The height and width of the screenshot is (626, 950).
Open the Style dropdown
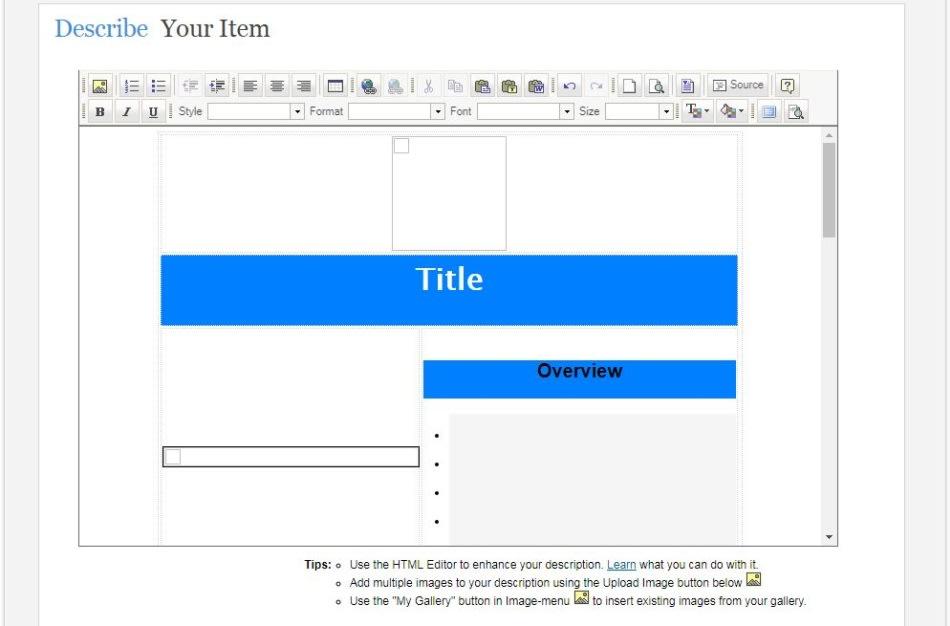click(x=256, y=112)
